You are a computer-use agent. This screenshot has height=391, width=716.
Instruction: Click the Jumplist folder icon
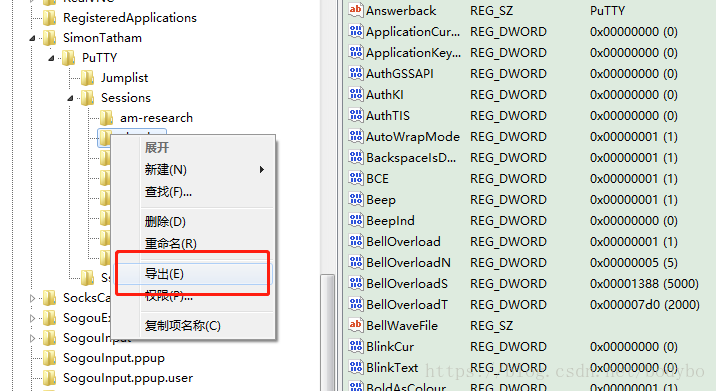click(88, 78)
